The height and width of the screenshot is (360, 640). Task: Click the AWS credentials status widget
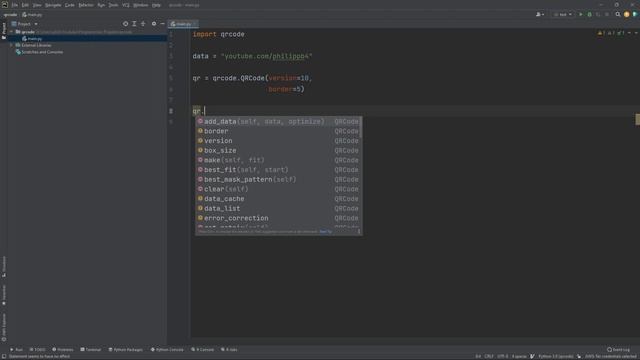pyautogui.click(x=612, y=357)
